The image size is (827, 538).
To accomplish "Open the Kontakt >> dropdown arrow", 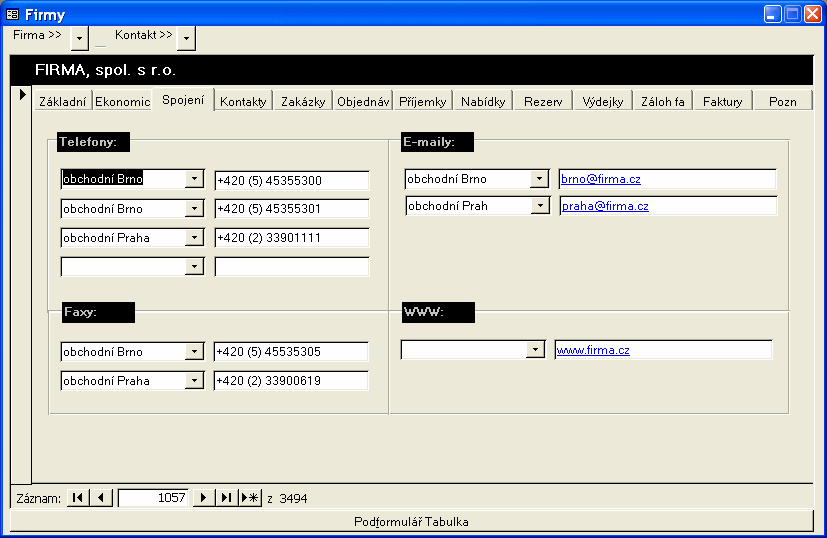I will click(x=186, y=37).
